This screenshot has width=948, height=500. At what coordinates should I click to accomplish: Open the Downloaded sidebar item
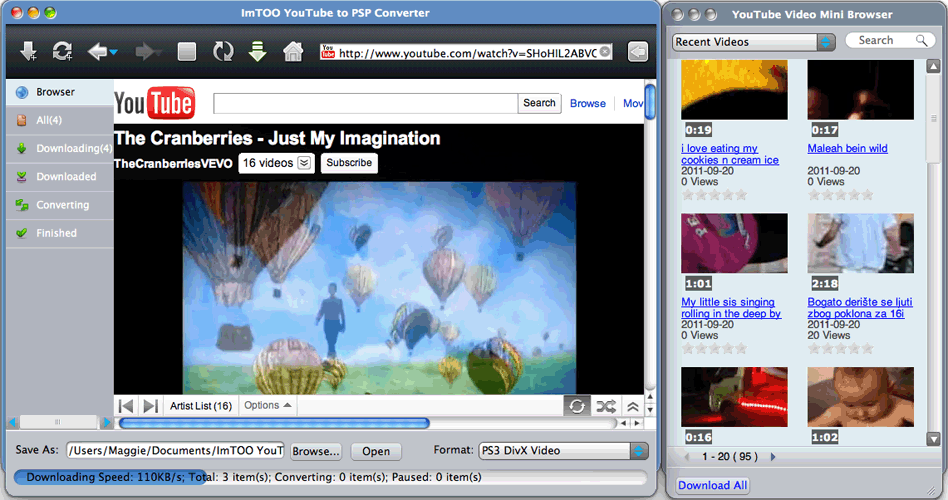(x=60, y=177)
